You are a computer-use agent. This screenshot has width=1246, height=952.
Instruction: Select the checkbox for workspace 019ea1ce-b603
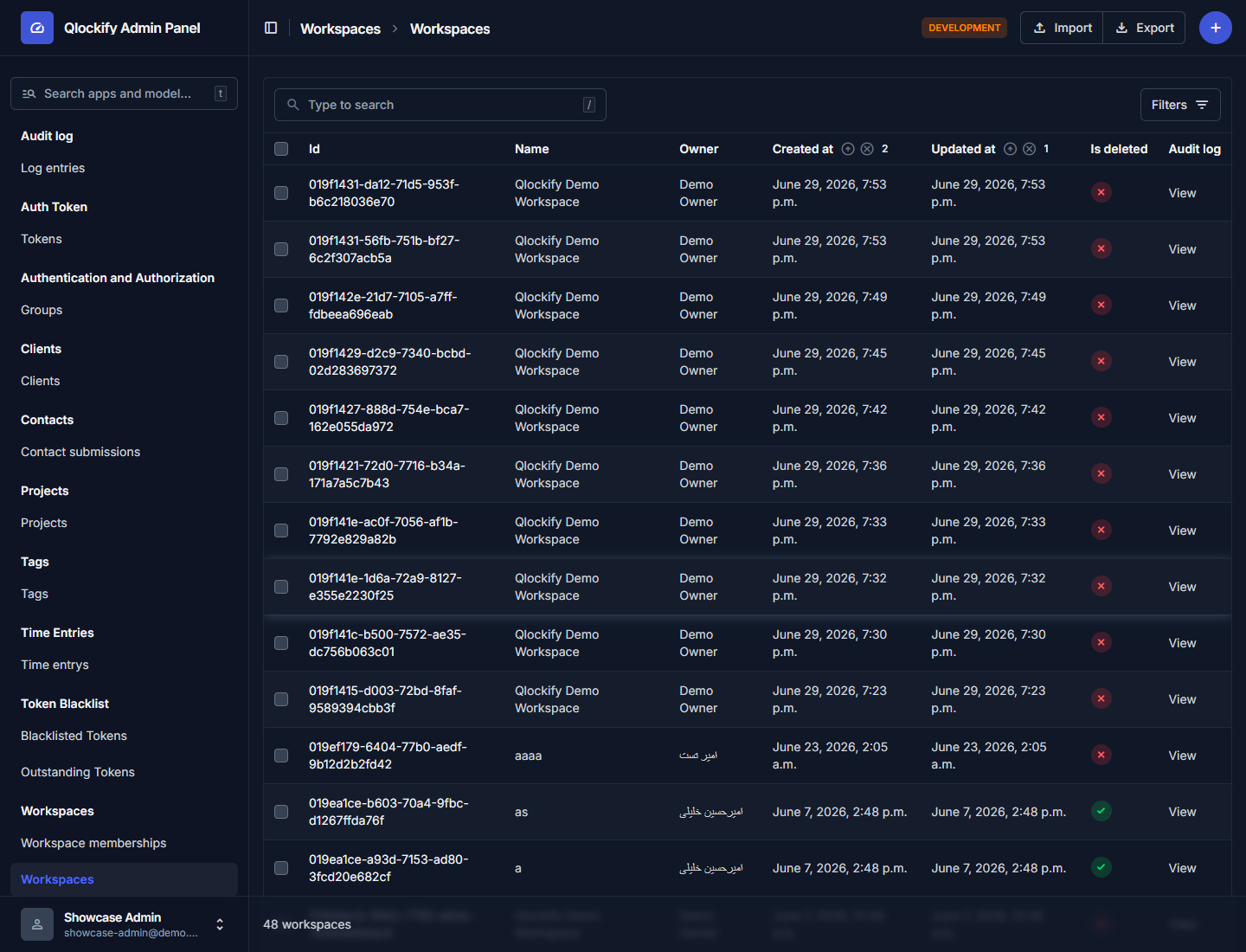pyautogui.click(x=281, y=812)
